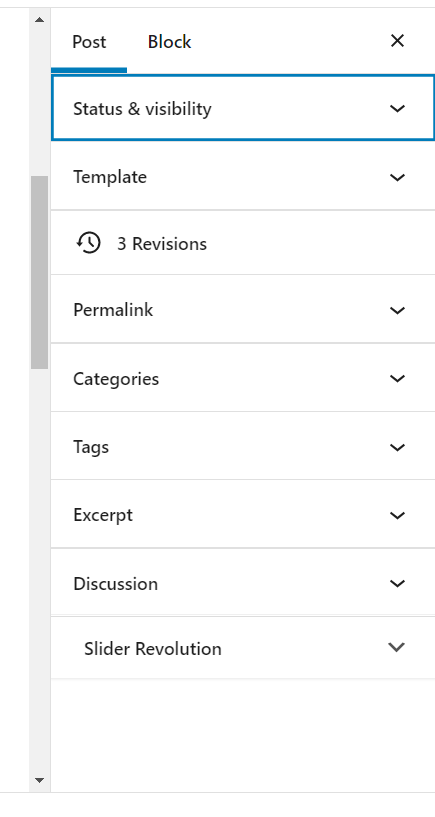Expand the Categories panel chevron
Screen dimensions: 435x817
pyautogui.click(x=397, y=378)
